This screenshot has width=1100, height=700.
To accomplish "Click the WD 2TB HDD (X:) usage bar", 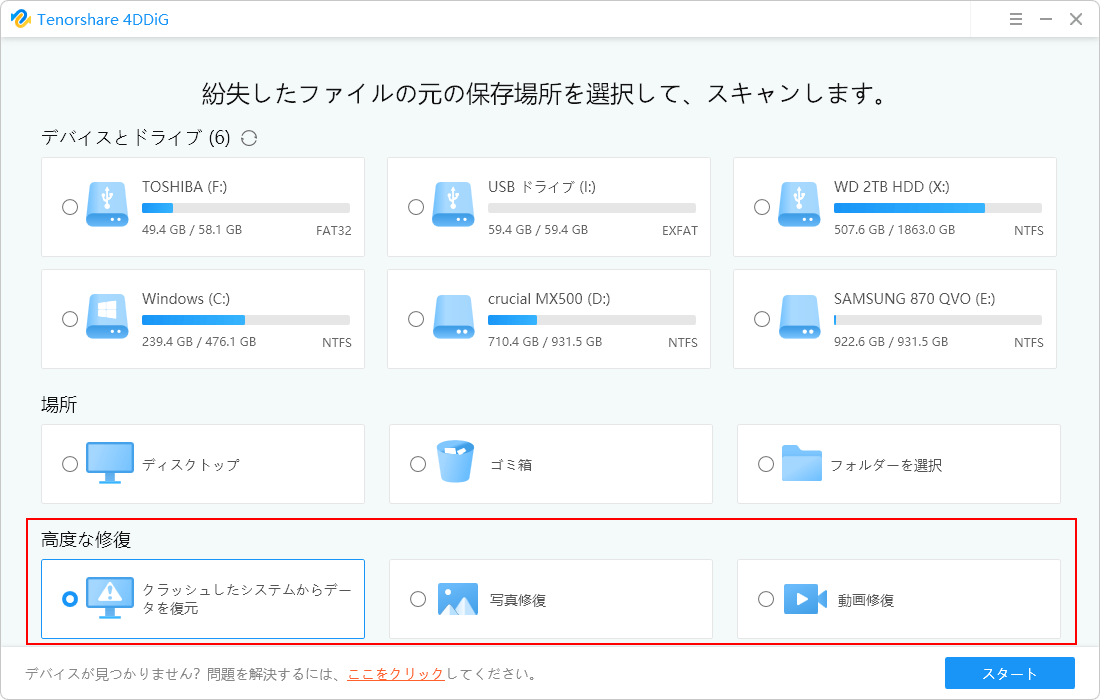I will (937, 208).
